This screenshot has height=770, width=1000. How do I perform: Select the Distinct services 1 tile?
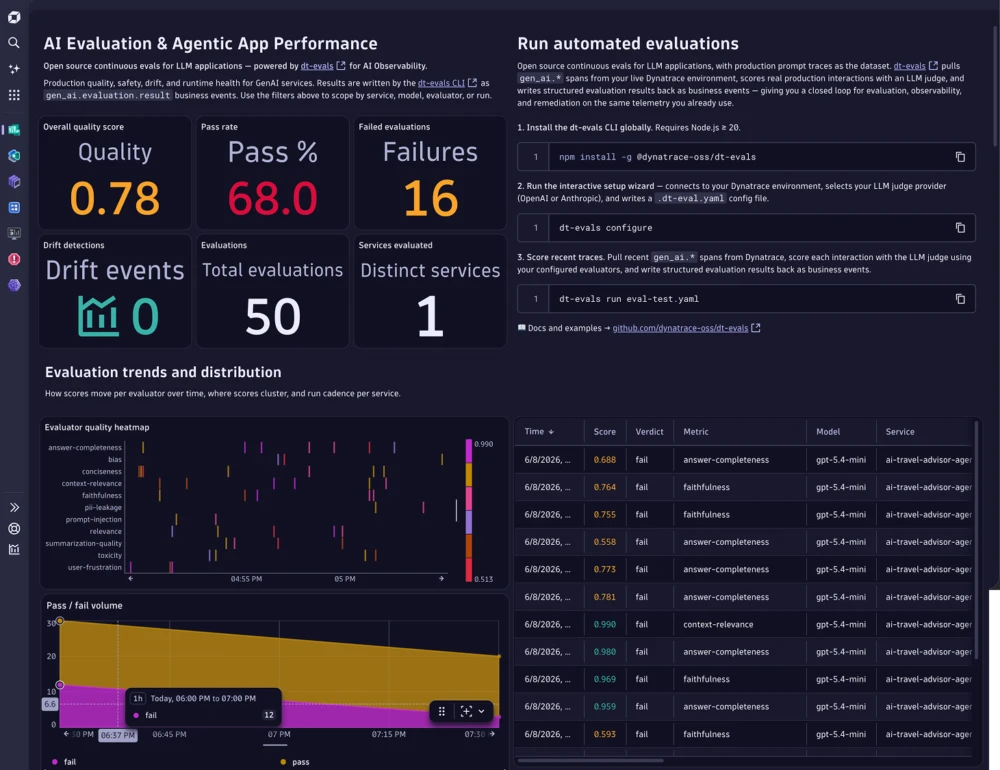(x=430, y=292)
